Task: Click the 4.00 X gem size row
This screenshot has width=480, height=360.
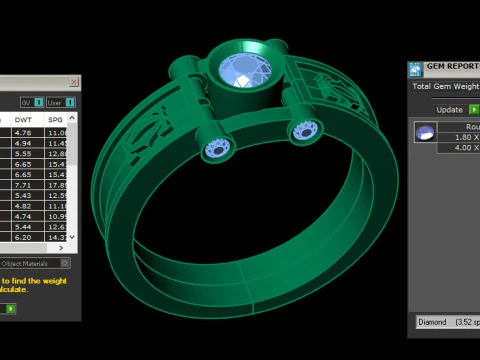Action: point(458,148)
